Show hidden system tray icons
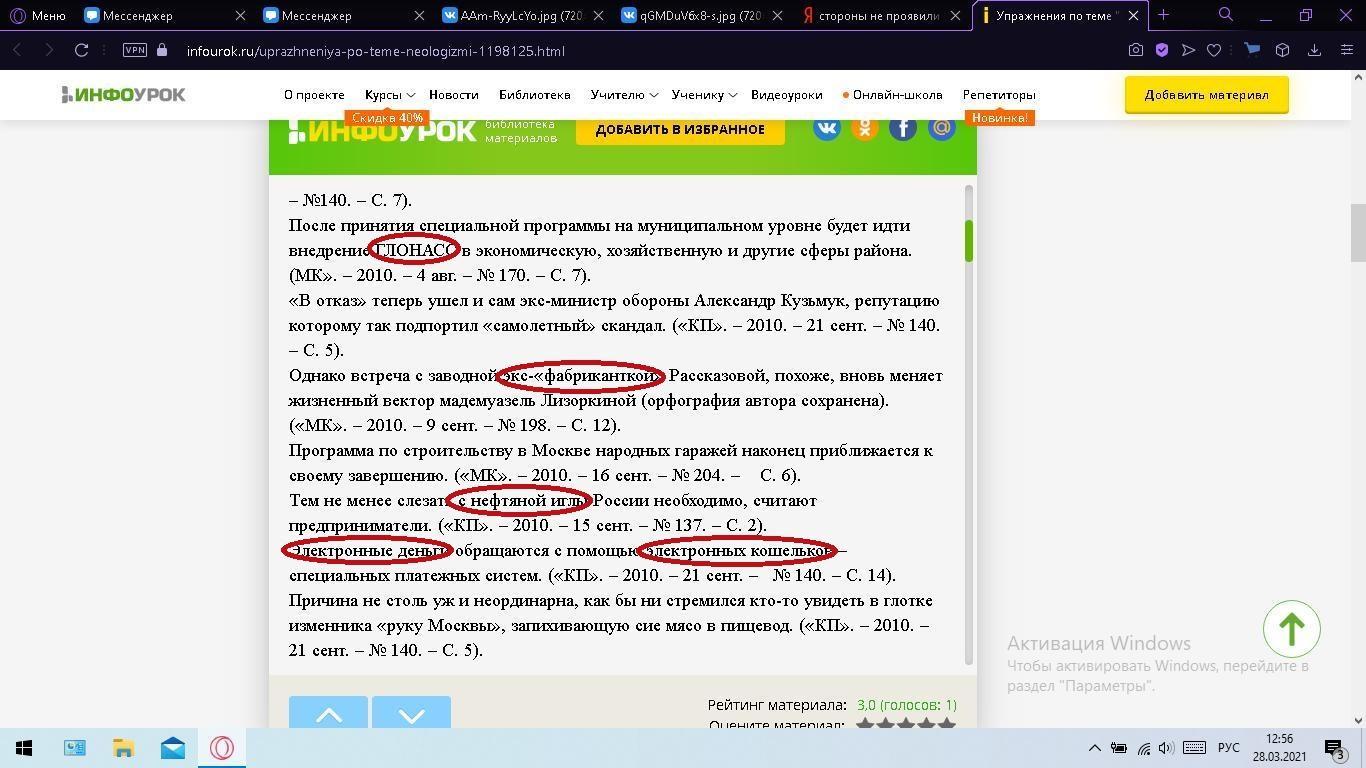 (1094, 748)
